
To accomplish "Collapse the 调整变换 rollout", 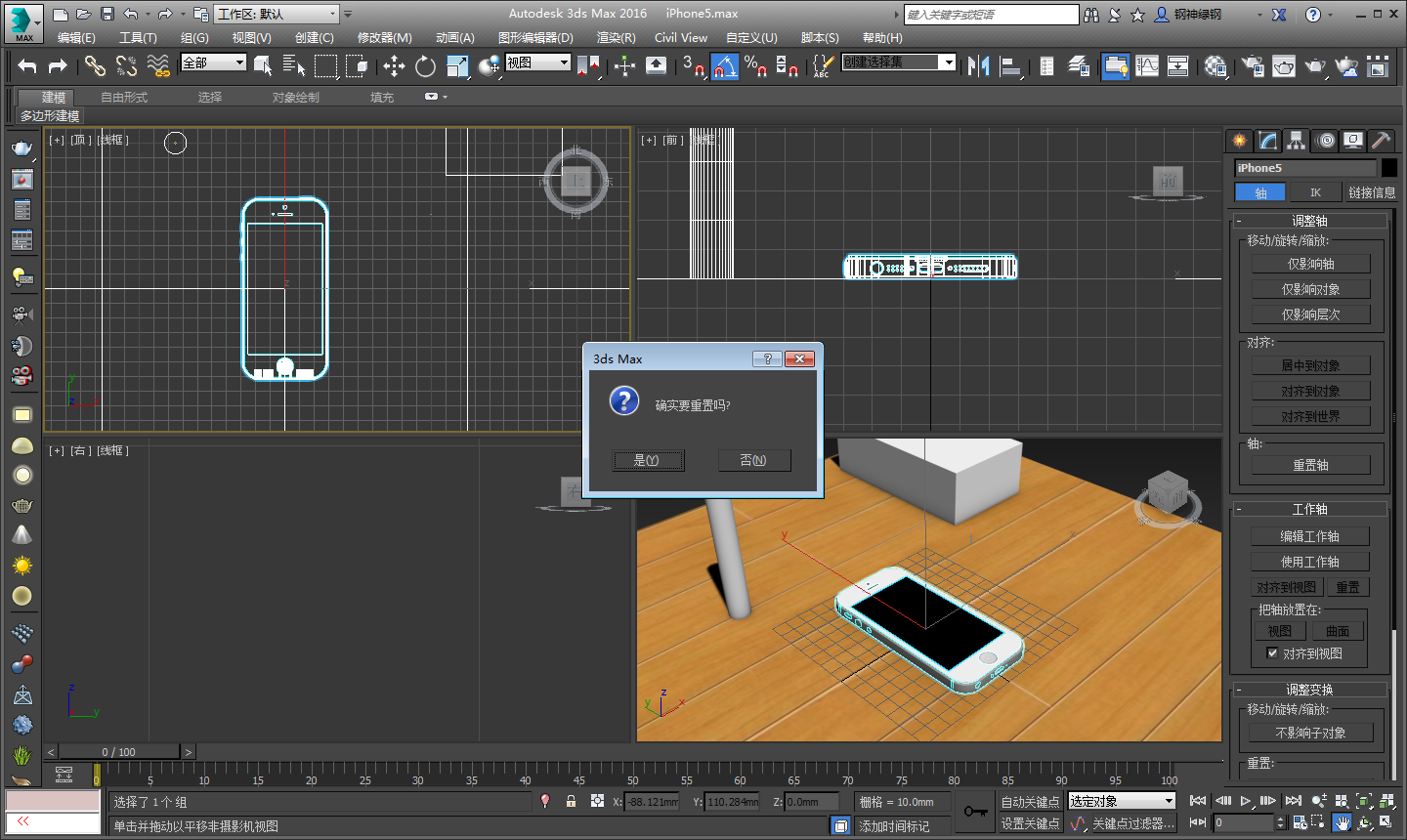I will [1308, 690].
